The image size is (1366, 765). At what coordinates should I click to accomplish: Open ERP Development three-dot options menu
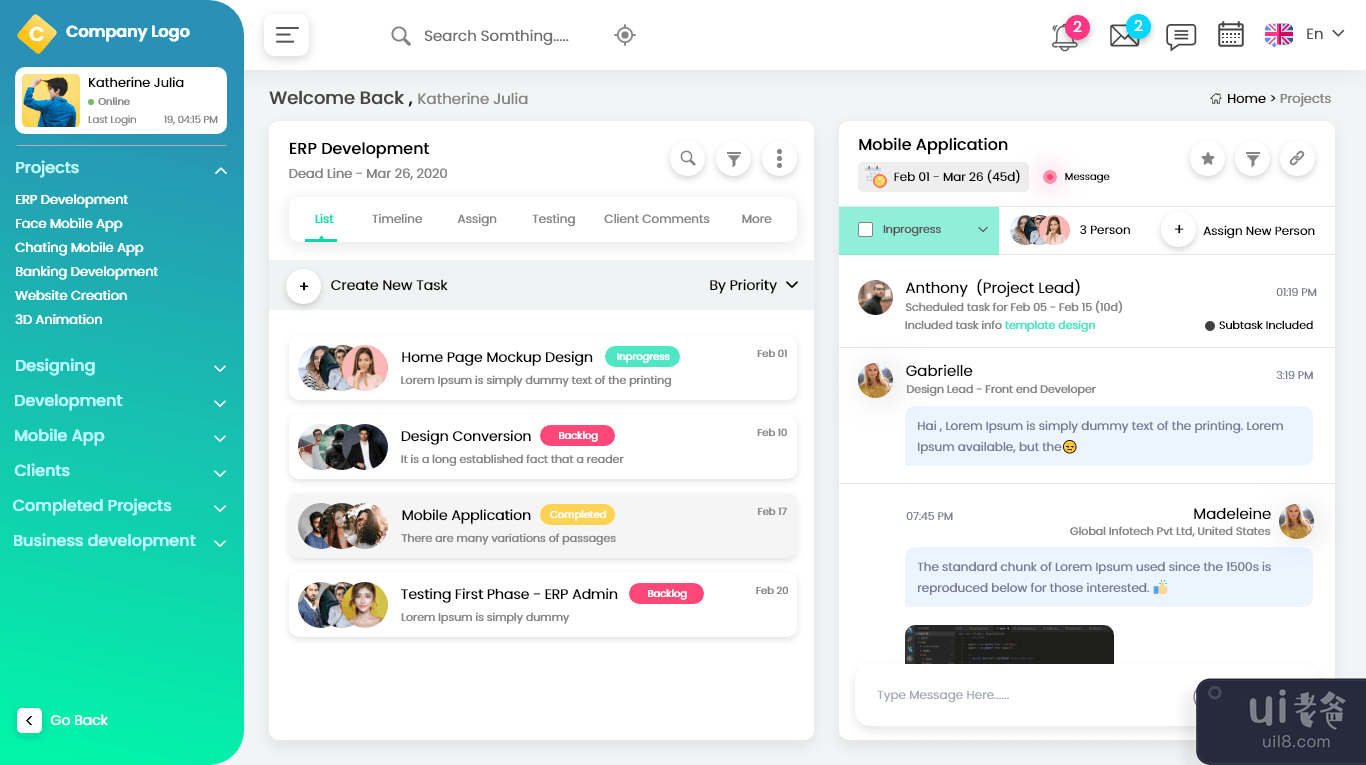tap(779, 158)
